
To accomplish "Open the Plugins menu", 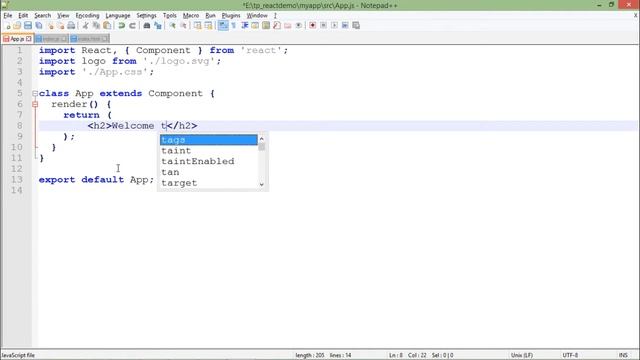I will click(x=231, y=16).
